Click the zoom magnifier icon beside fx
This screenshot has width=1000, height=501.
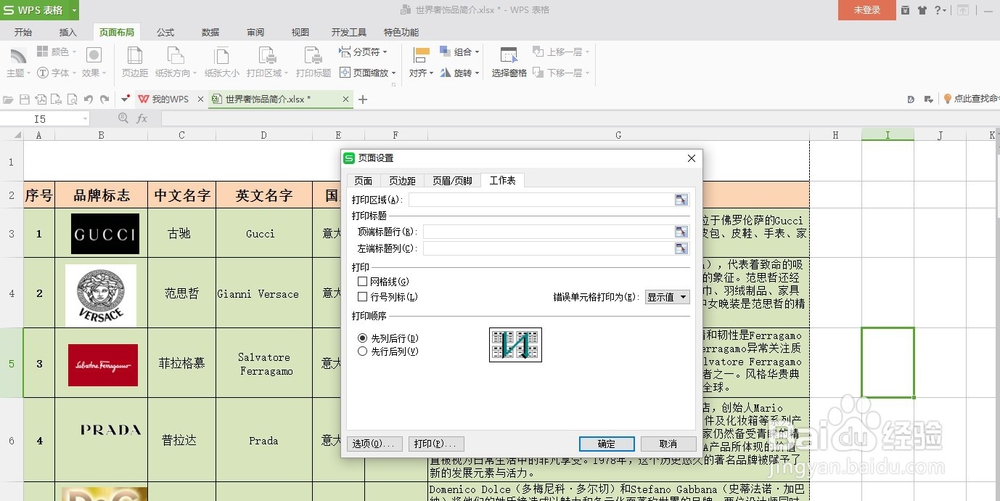pos(123,119)
